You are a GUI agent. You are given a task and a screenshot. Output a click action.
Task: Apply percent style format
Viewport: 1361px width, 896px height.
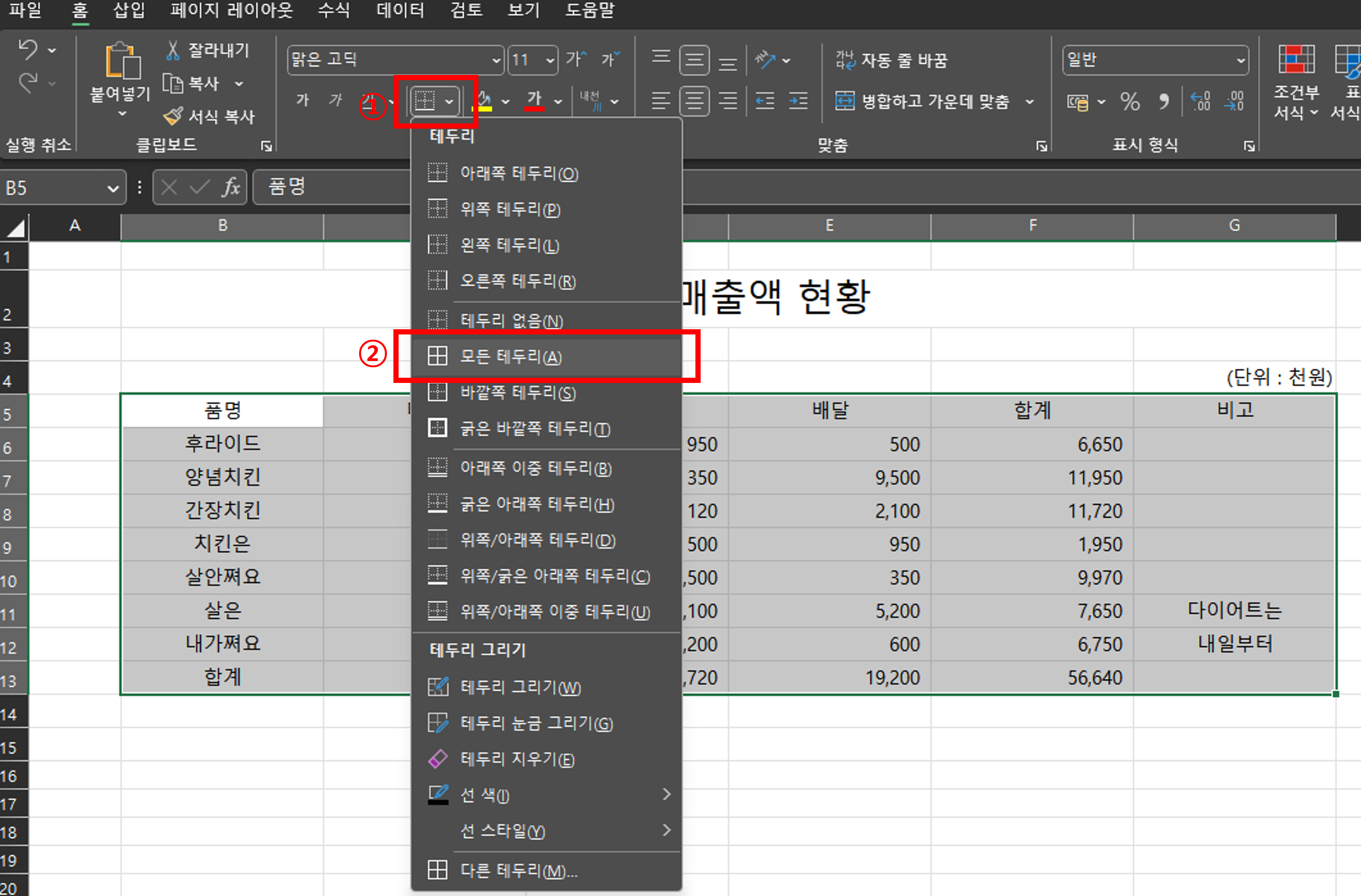click(x=1129, y=102)
